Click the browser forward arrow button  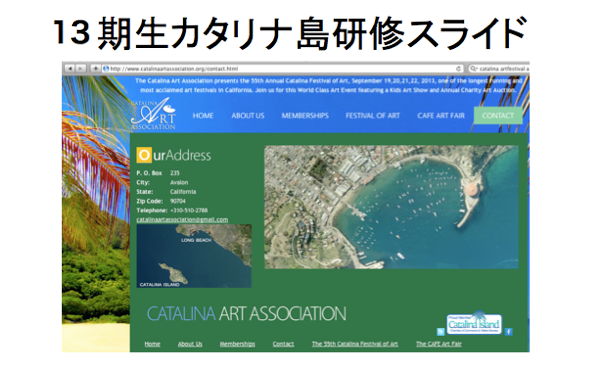pyautogui.click(x=80, y=69)
